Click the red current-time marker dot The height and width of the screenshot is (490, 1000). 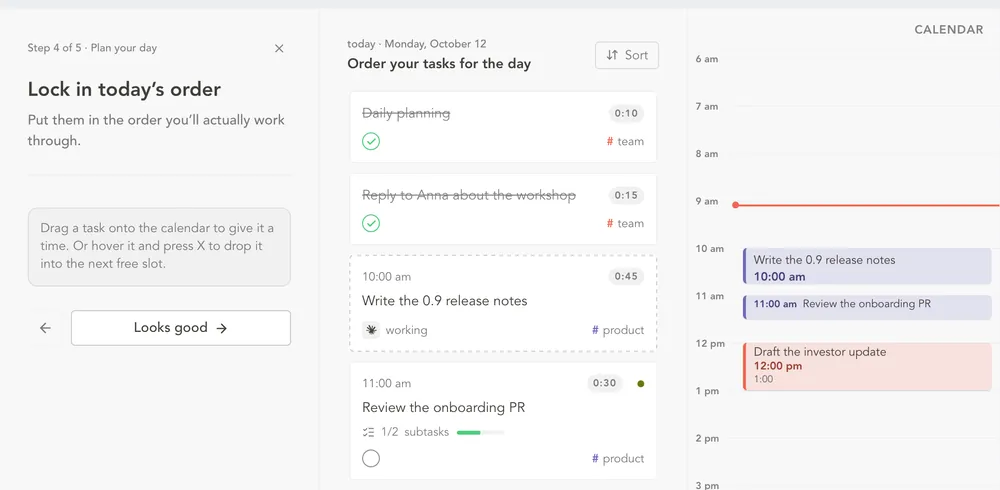click(x=735, y=205)
